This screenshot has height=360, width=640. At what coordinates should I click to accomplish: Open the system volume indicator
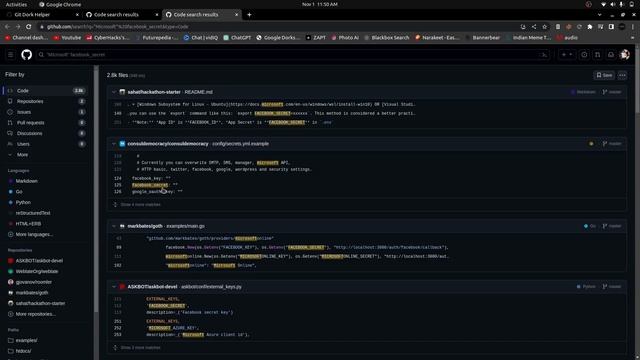click(613, 4)
